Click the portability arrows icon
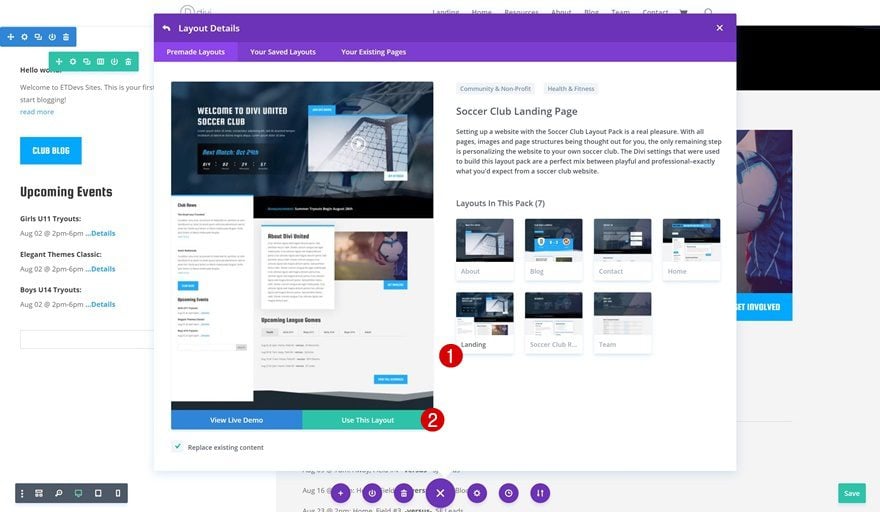 pyautogui.click(x=540, y=493)
